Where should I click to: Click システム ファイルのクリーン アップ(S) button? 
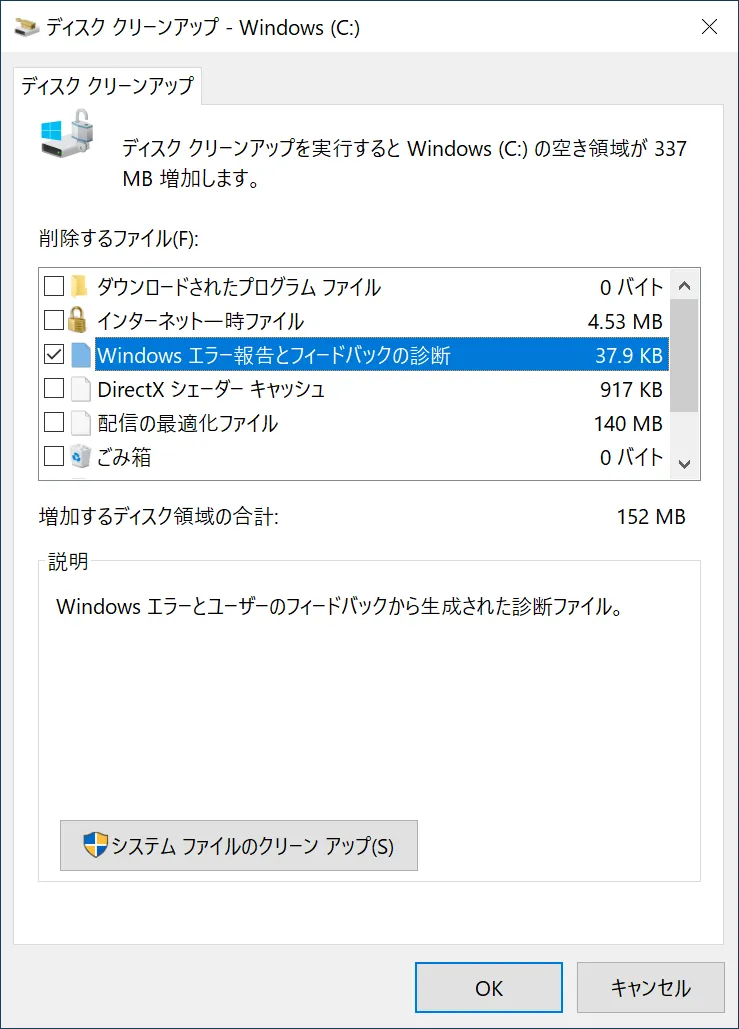239,845
